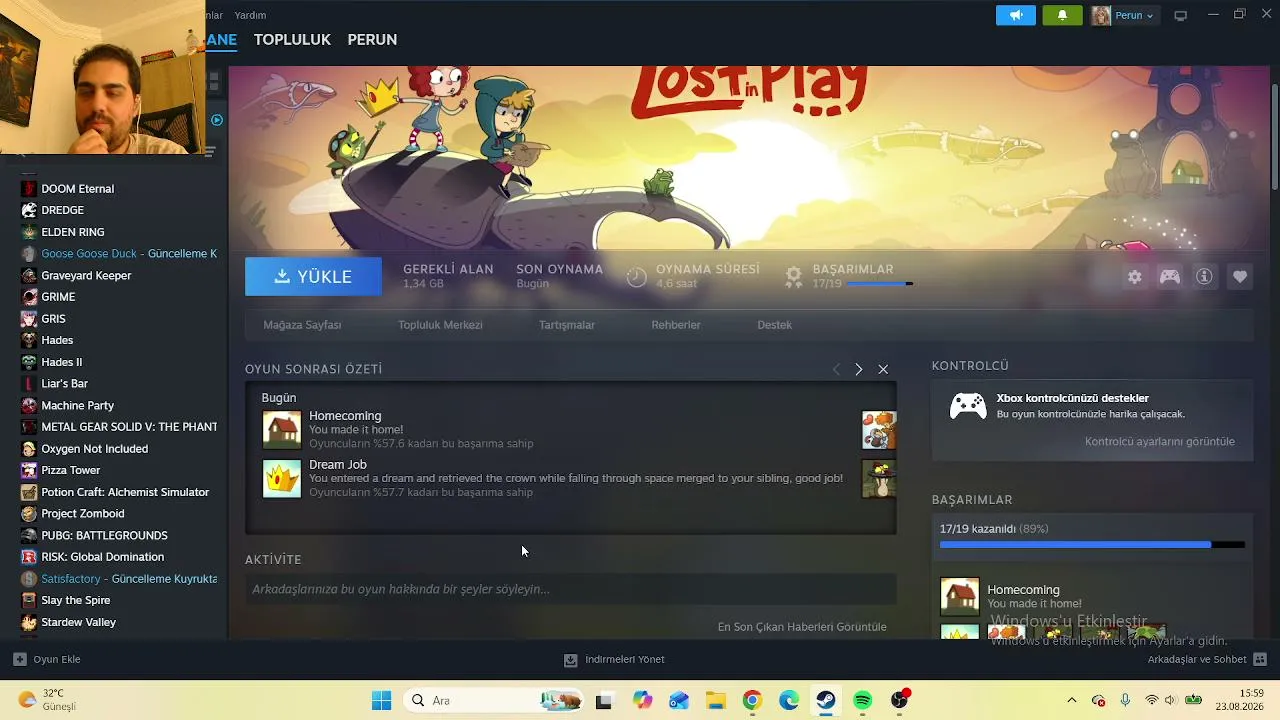Click the 17/19 kazanıldı progress bar

[x=1092, y=545]
